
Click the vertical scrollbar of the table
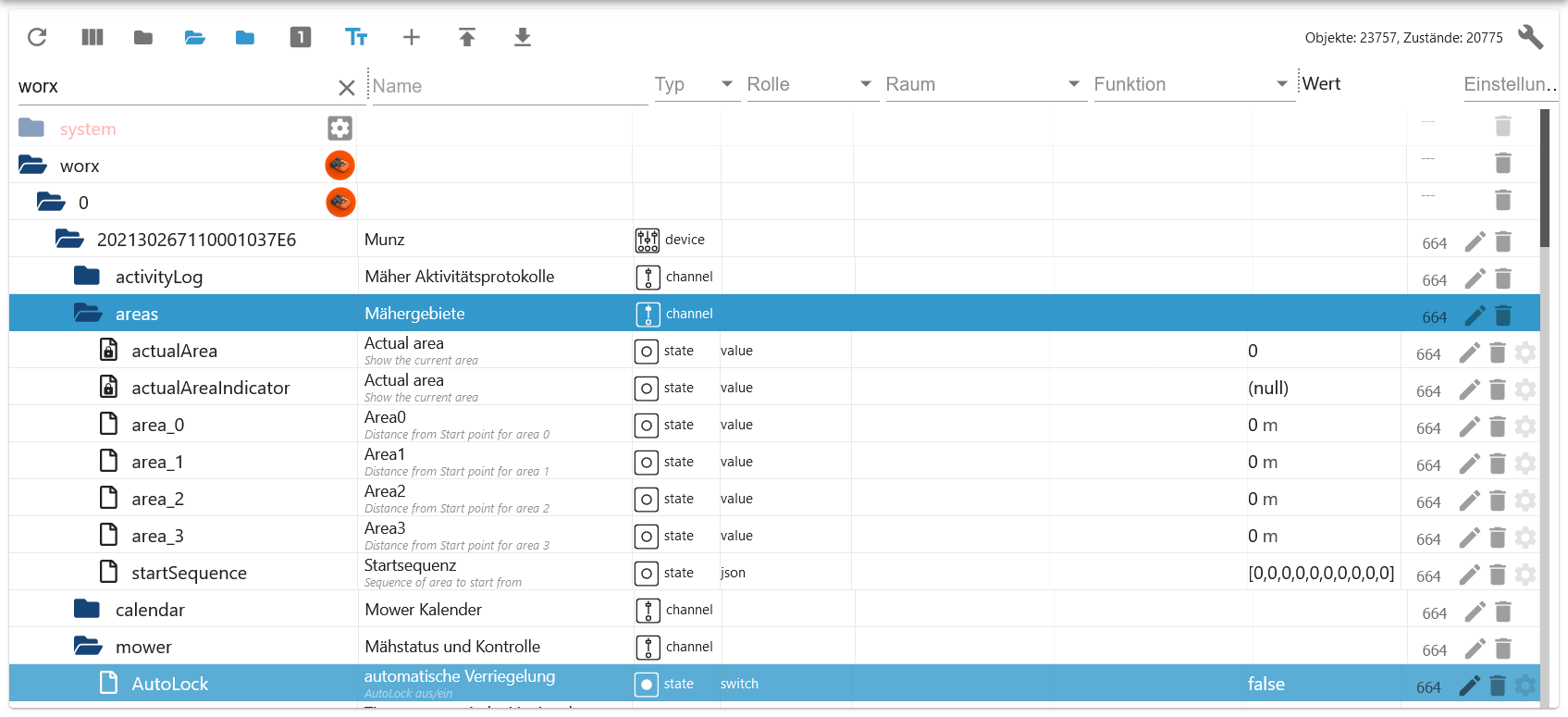(1544, 179)
